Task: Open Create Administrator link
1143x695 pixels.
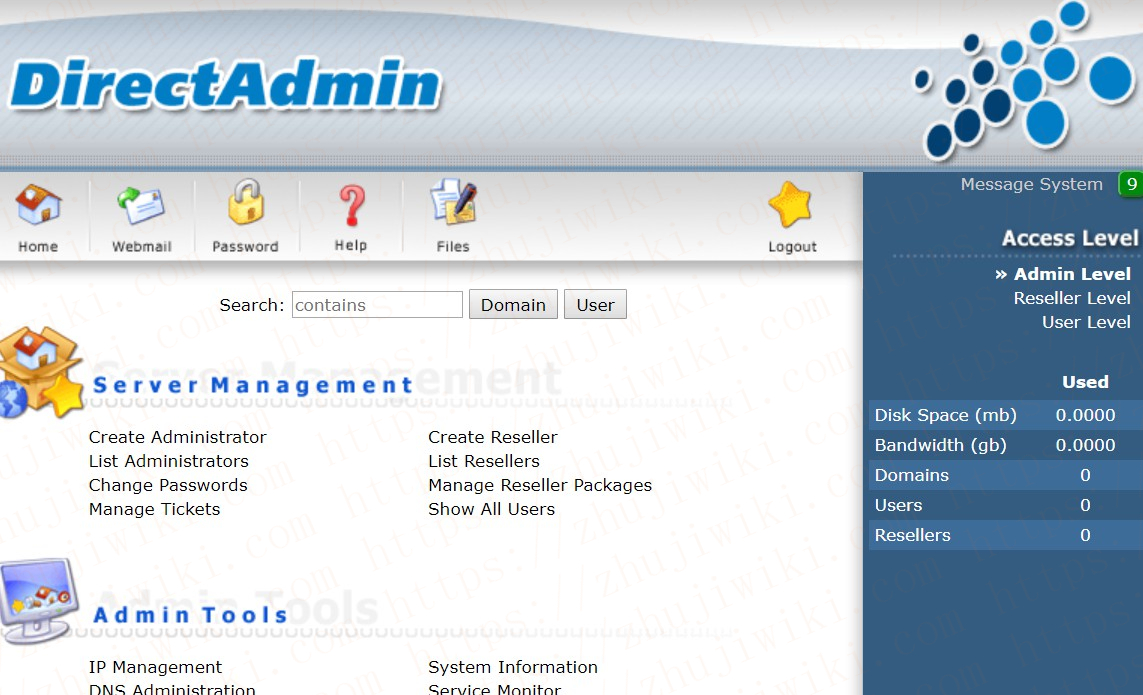Action: [x=177, y=437]
